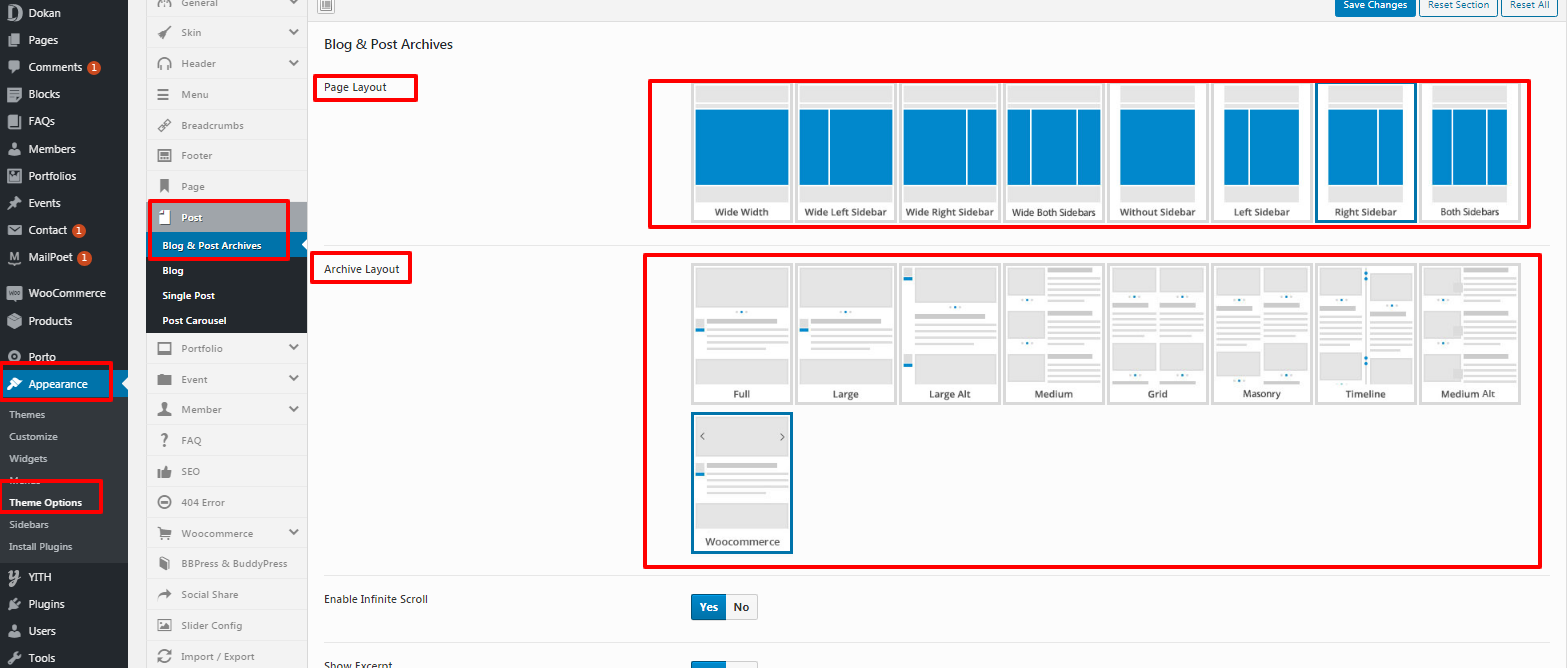Screen dimensions: 1567x668
Task: Open Customize under the Appearance menu
Action: pyautogui.click(x=33, y=436)
